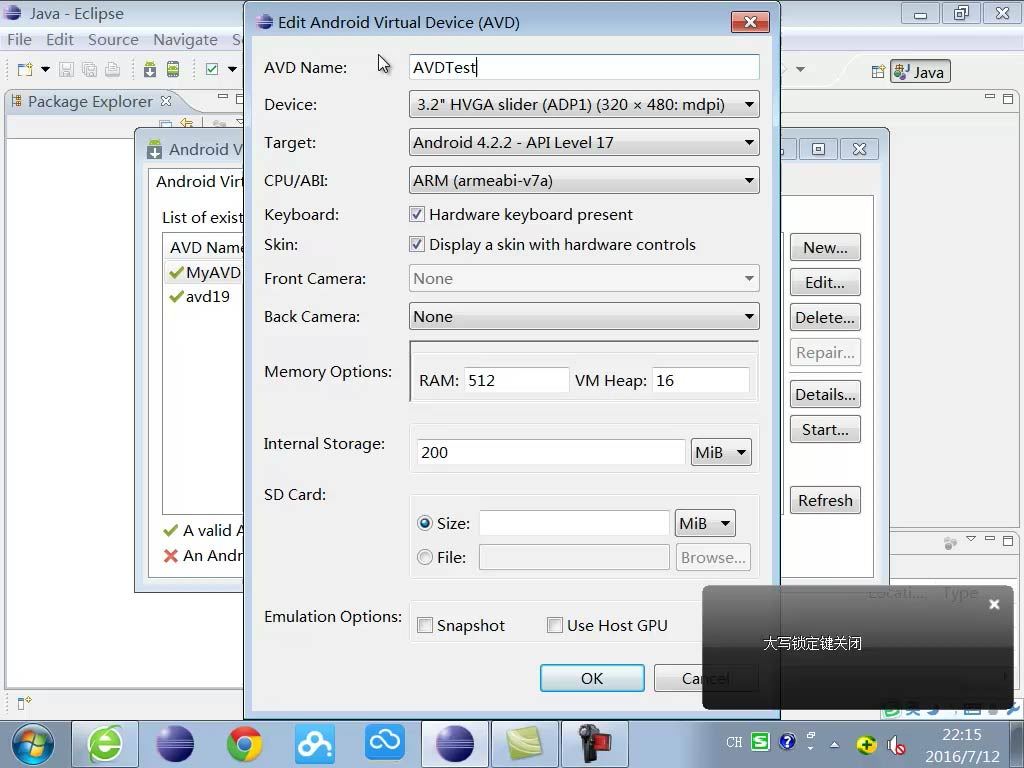Click the checkmark task icon in Eclipse toolbar
Image resolution: width=1024 pixels, height=768 pixels.
click(212, 69)
